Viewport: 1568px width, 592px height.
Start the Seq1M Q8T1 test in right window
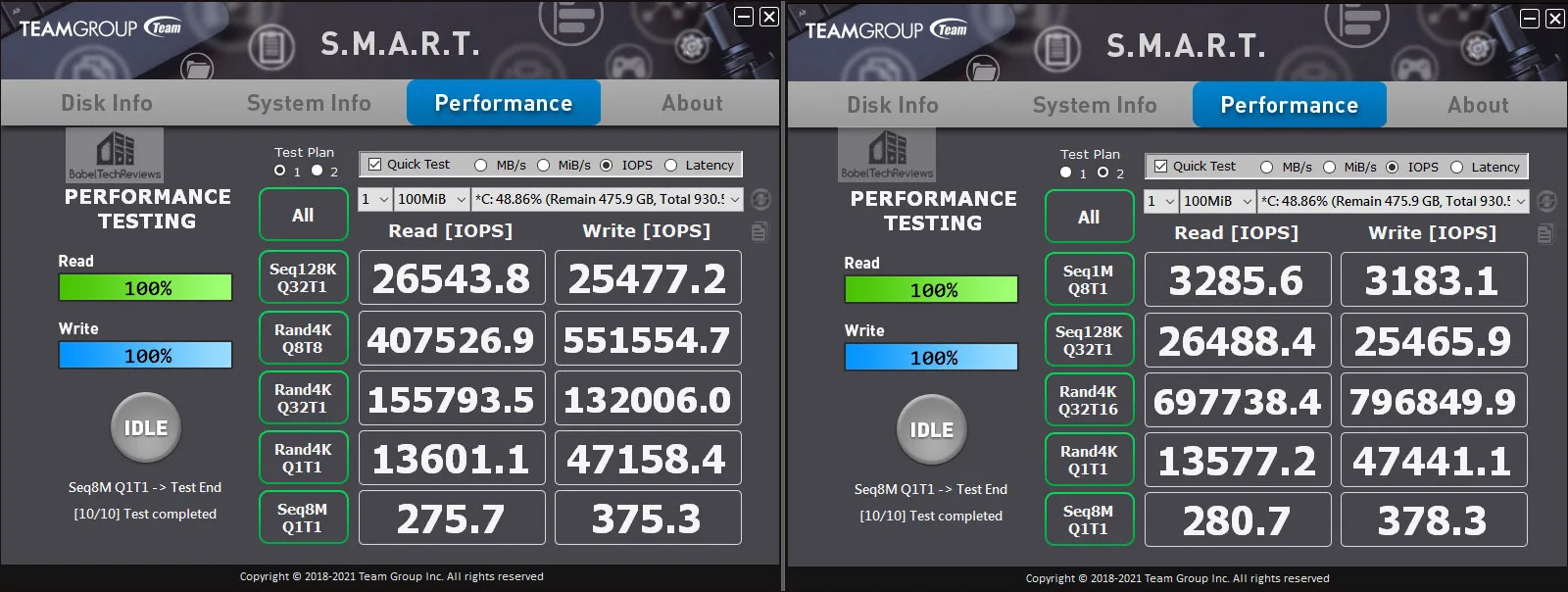tap(1089, 279)
